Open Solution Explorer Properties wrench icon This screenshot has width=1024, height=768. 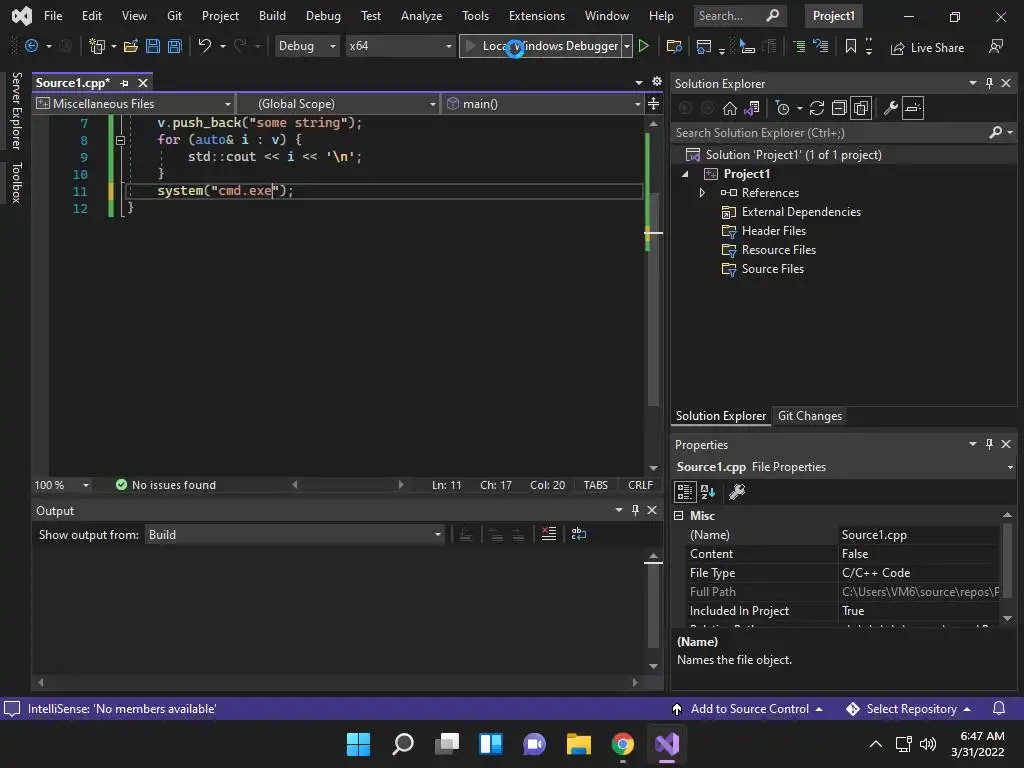pos(891,108)
